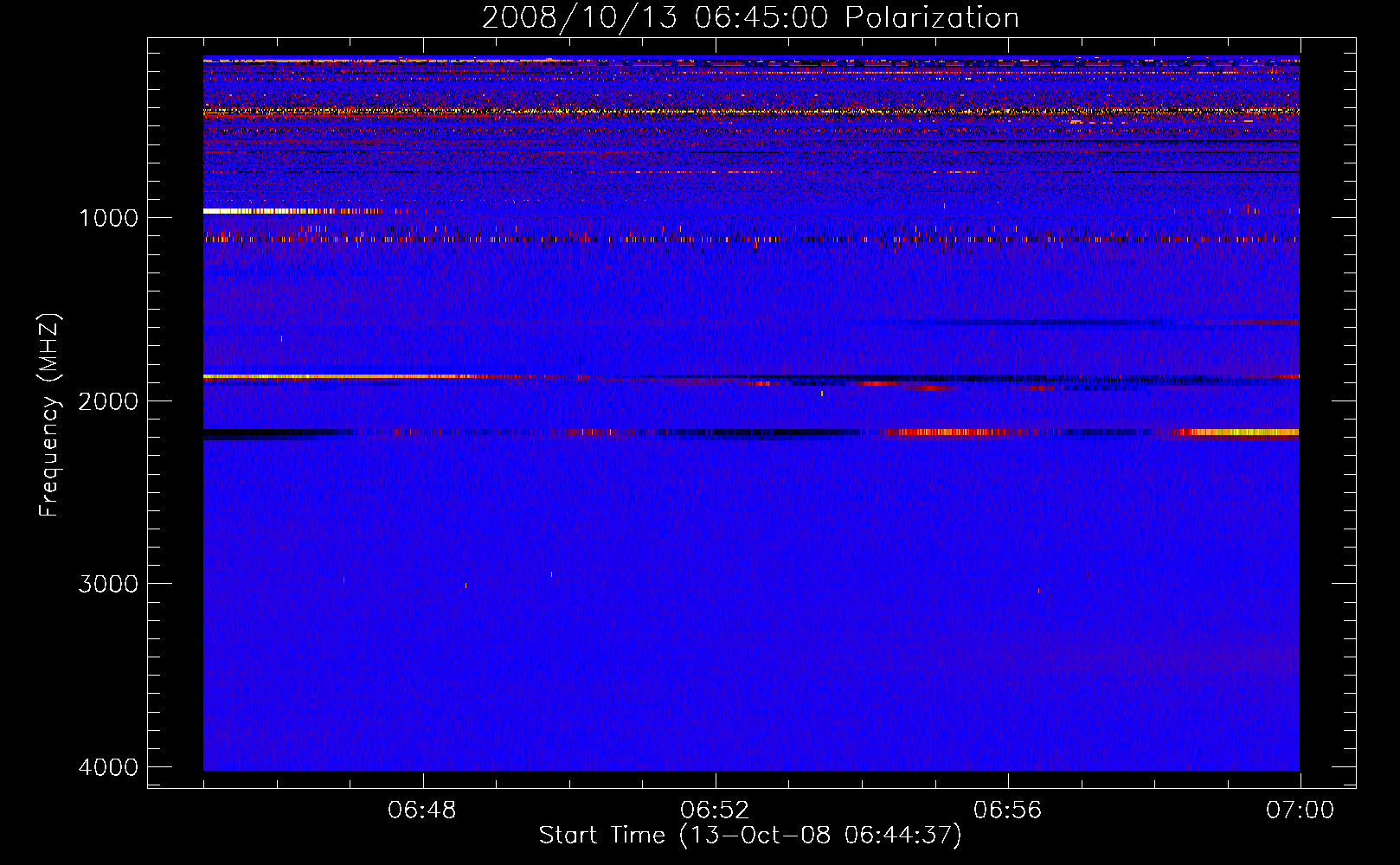The image size is (1400, 865).
Task: Click the 'Start Time (13-Oct-08 06:44:37)' label
Action: [x=750, y=836]
